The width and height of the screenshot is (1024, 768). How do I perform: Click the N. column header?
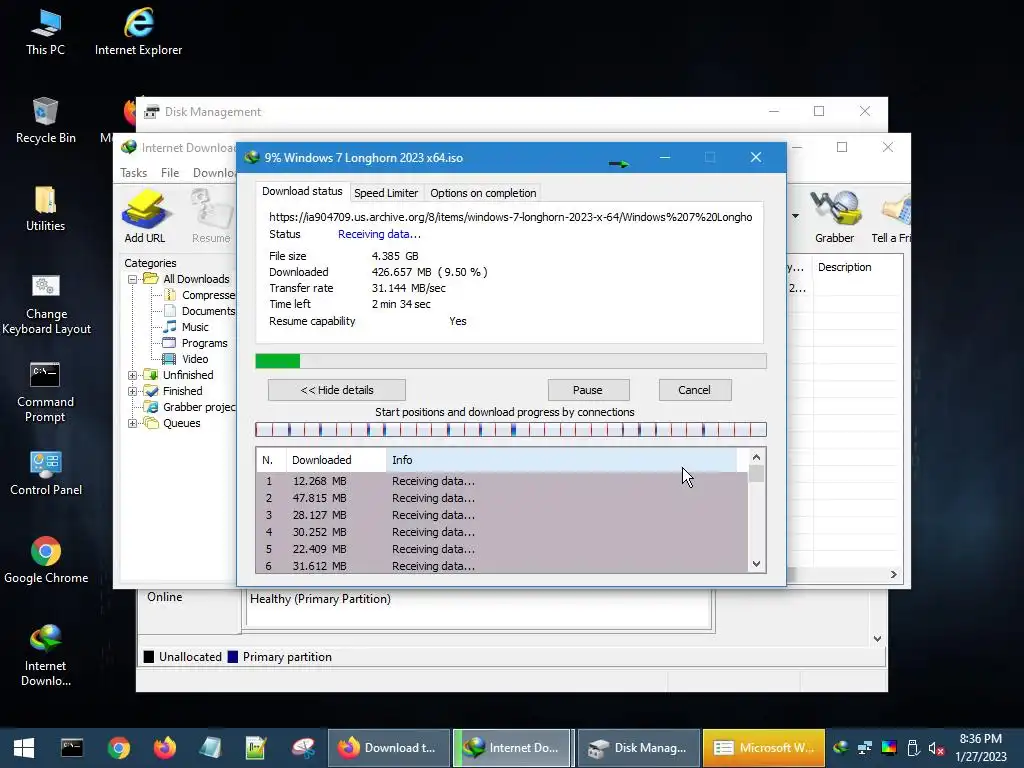(x=271, y=460)
